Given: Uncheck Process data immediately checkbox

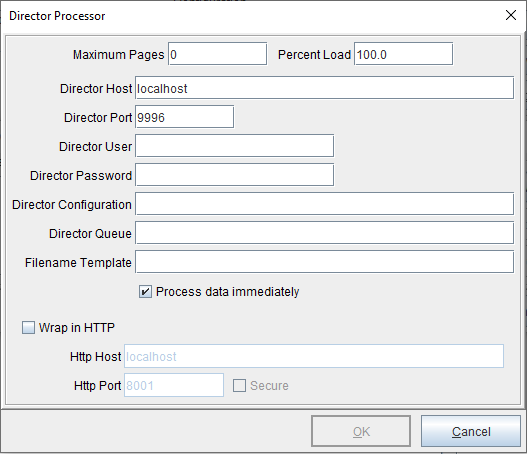Looking at the screenshot, I should 145,292.
